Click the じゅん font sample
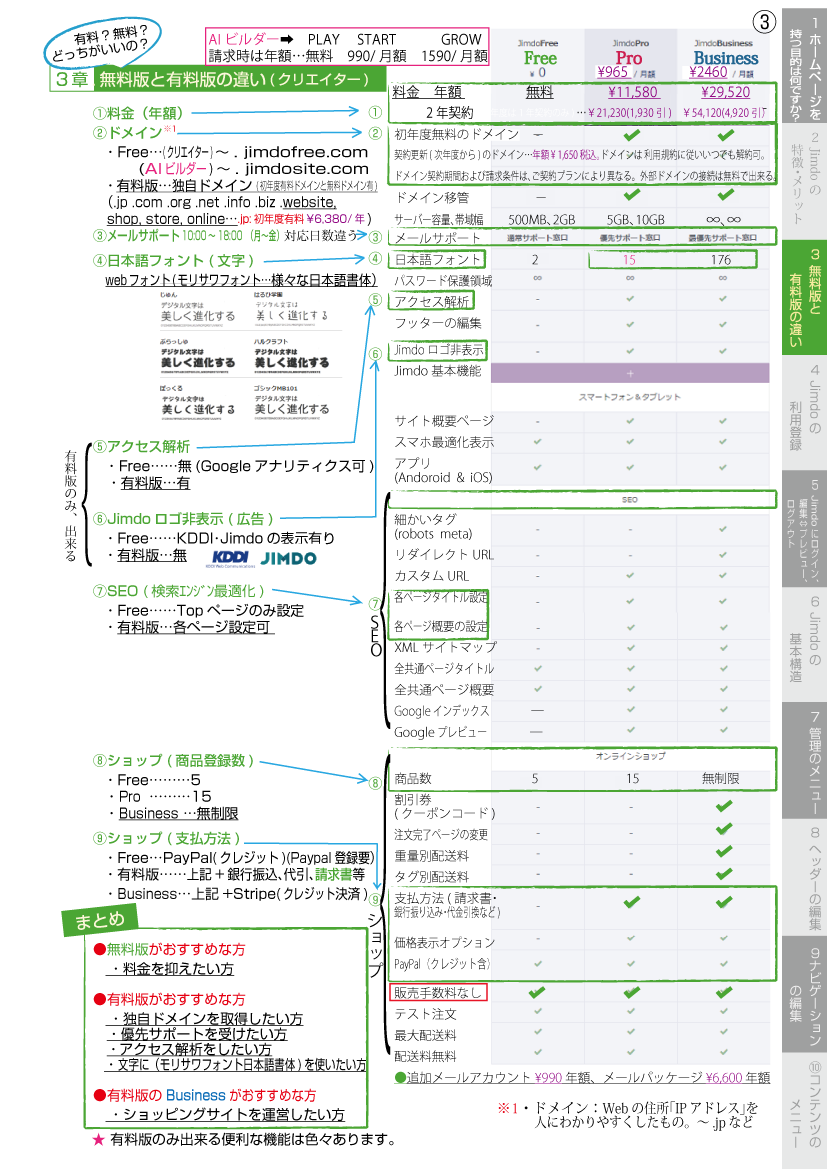827x1169 pixels. (198, 309)
